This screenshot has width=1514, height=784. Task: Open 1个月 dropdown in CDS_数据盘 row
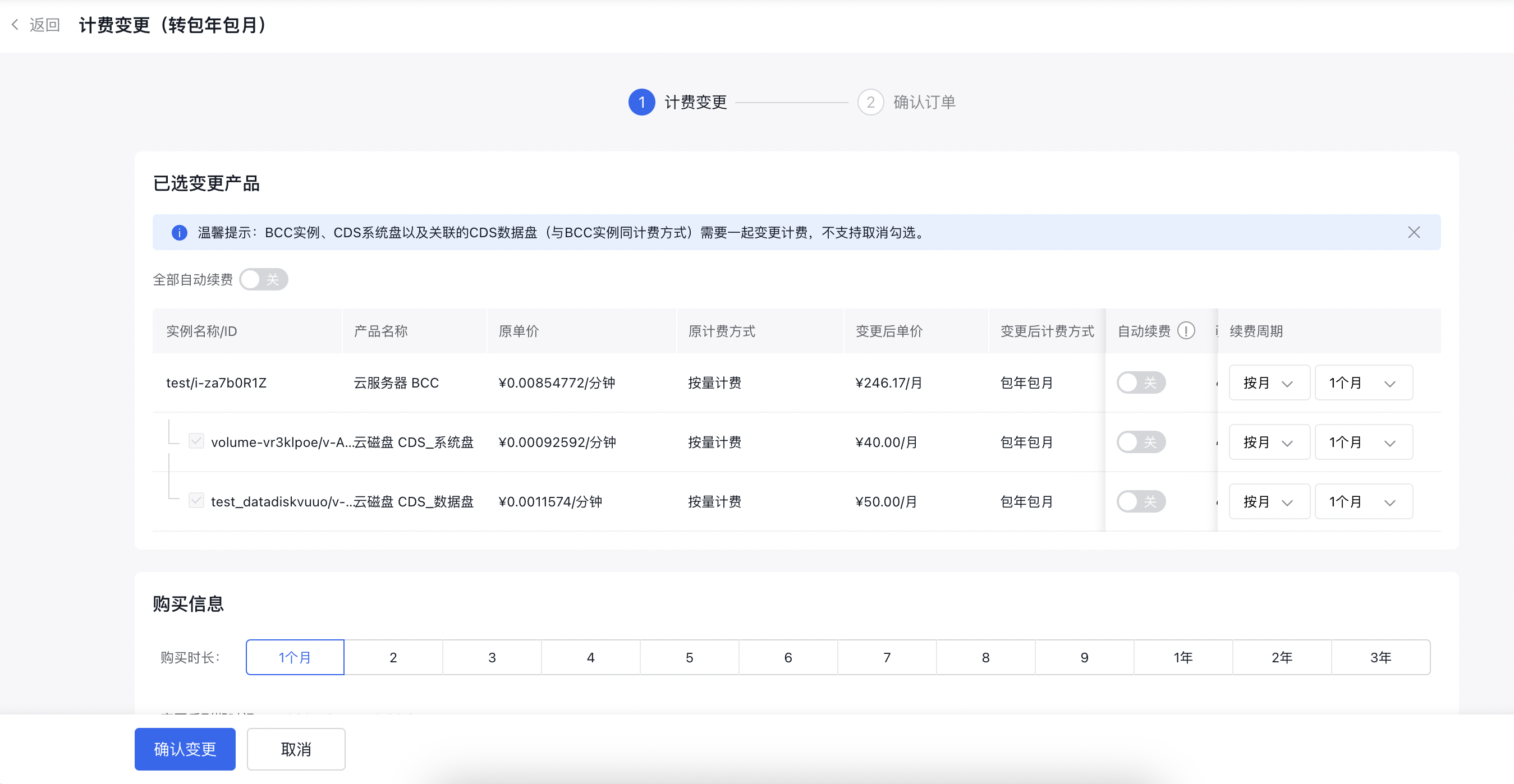(1363, 501)
